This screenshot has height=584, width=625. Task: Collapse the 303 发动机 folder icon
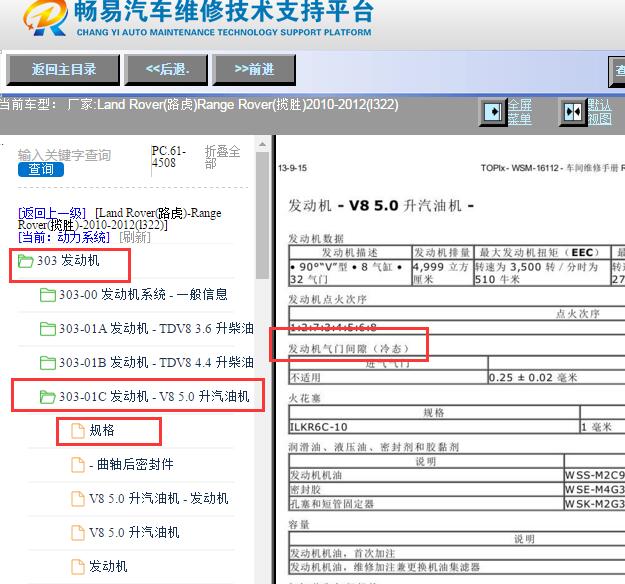pos(26,262)
